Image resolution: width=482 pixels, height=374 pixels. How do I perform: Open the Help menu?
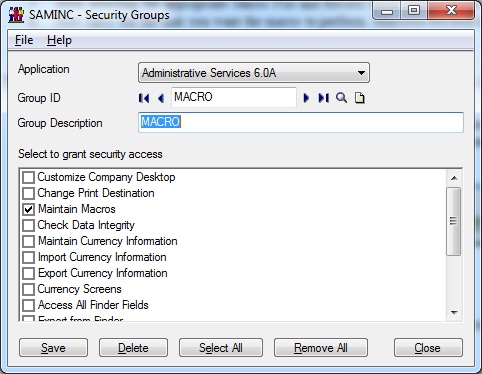[x=59, y=40]
